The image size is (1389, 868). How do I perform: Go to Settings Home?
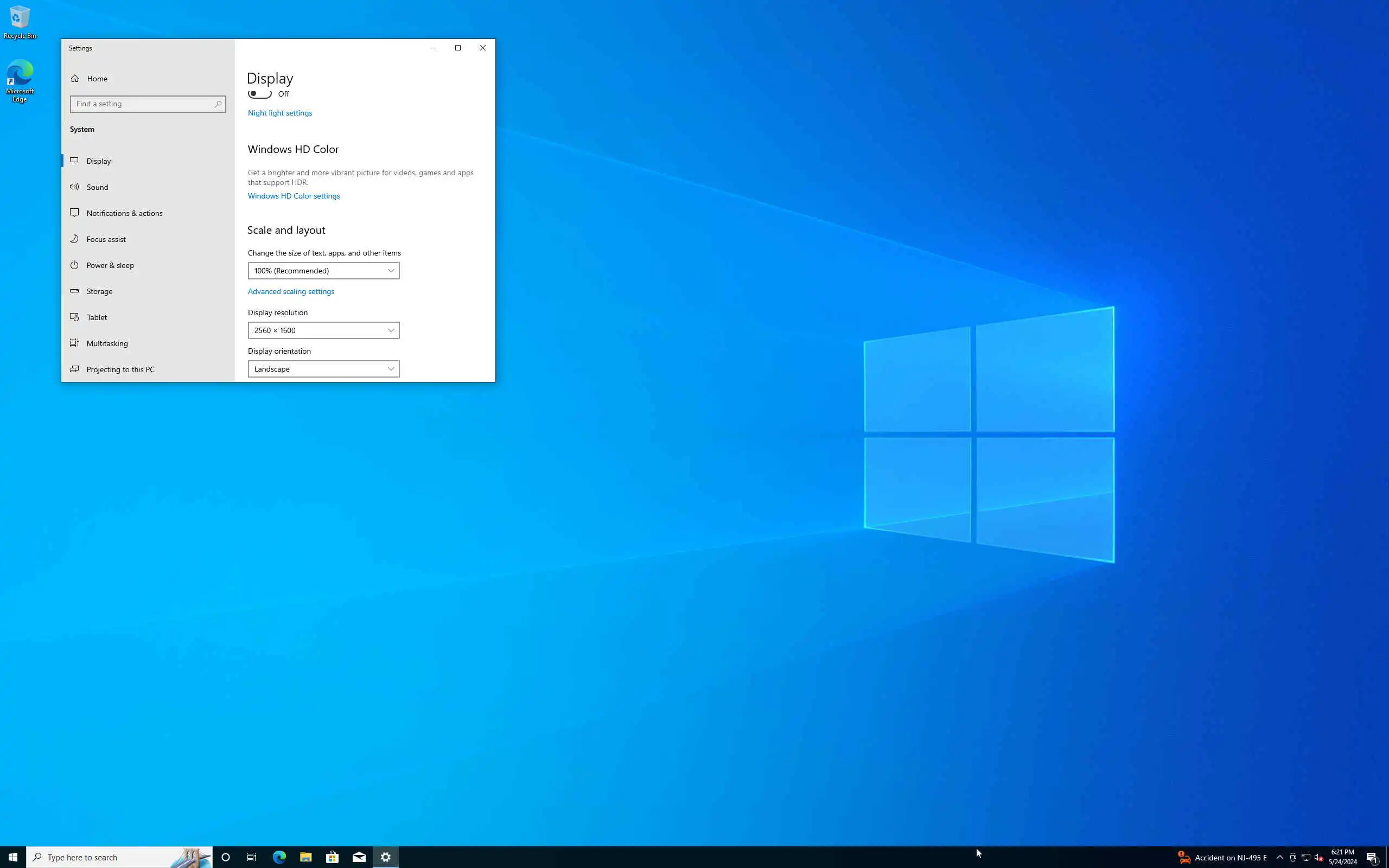pos(97,79)
